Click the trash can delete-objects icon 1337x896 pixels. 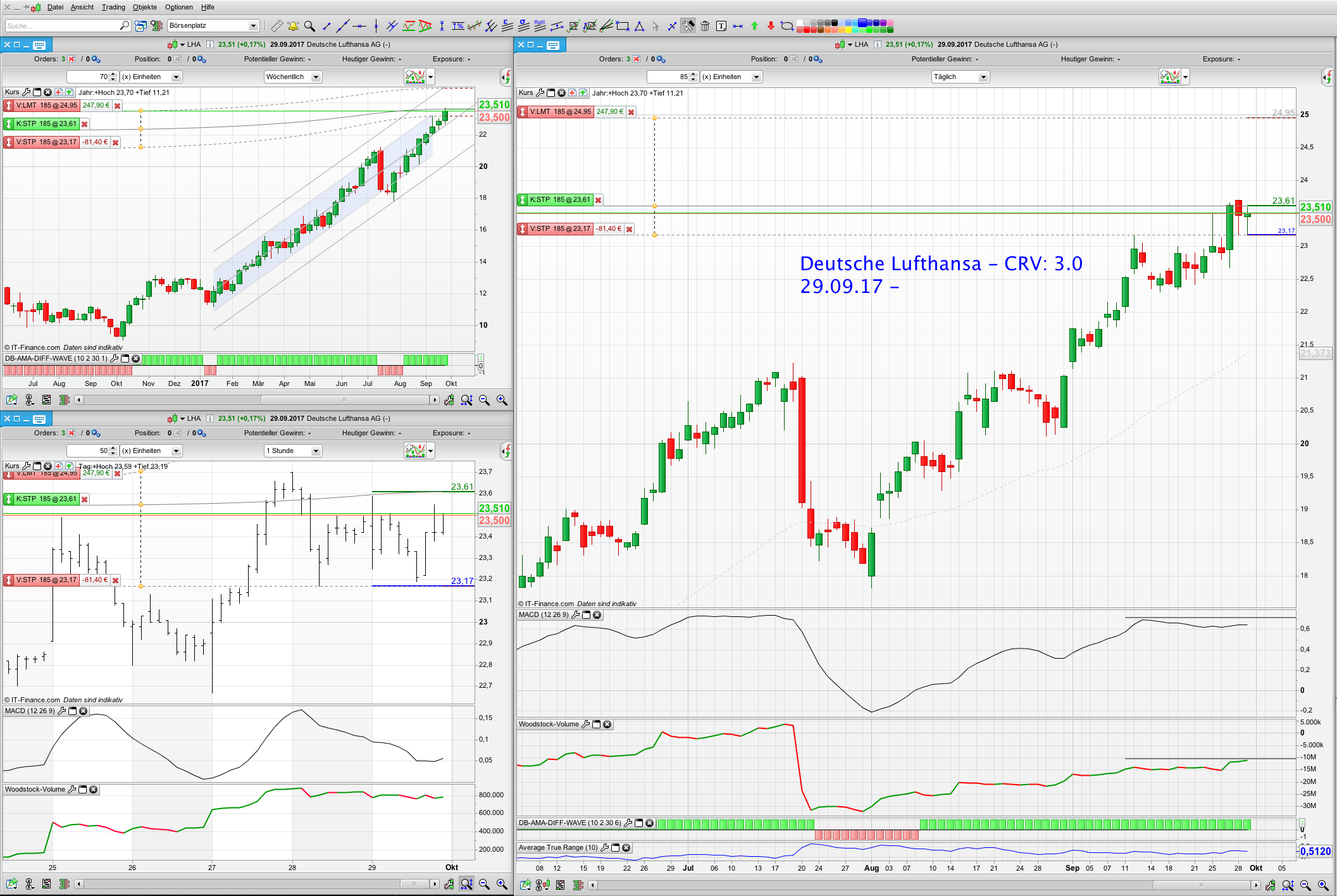pos(704,26)
